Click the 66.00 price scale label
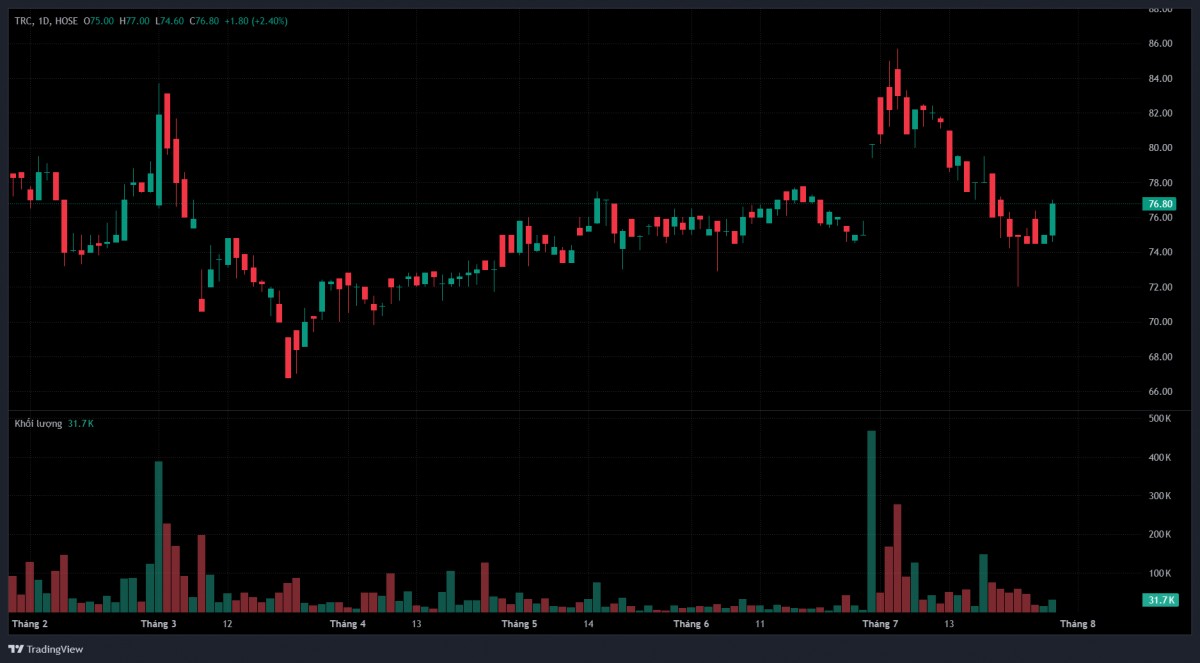Image resolution: width=1200 pixels, height=663 pixels. tap(1160, 392)
